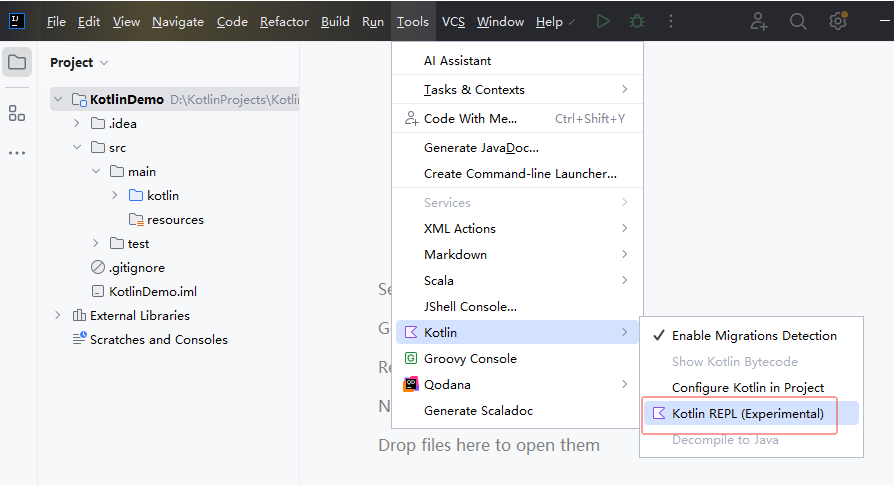Select Create Command-line Launcher...

pos(517,174)
